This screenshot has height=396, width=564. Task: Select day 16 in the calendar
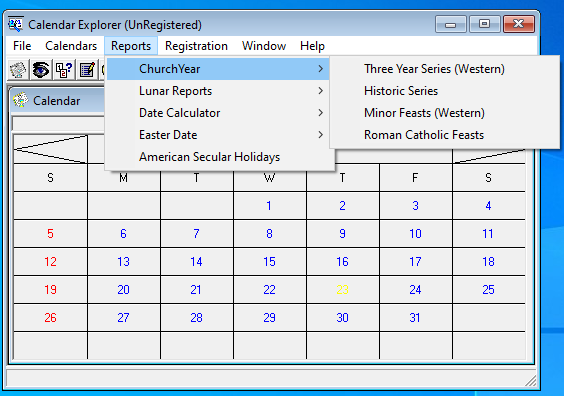pyautogui.click(x=342, y=262)
